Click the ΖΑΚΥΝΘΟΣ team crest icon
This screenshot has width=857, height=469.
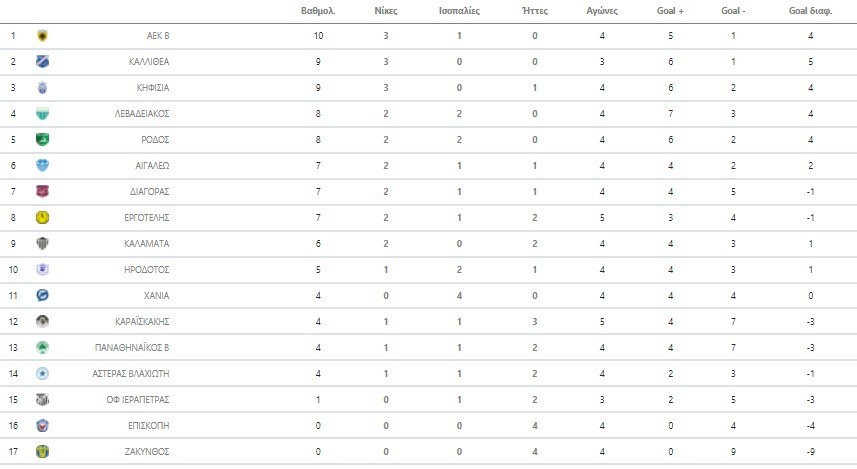42,451
